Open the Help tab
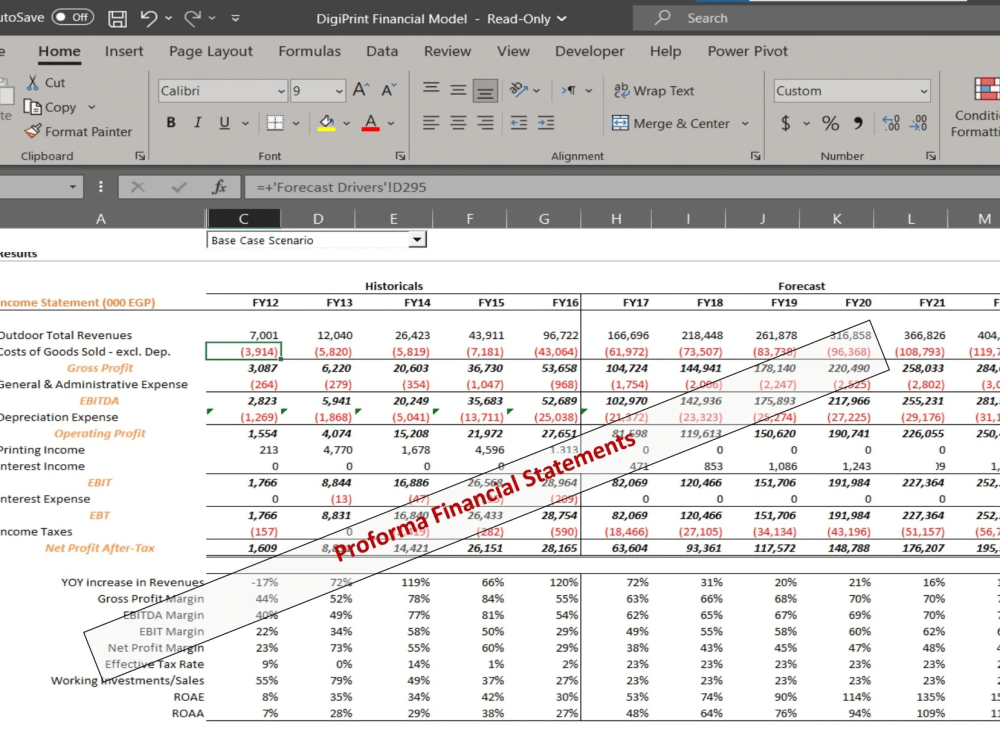 pos(665,51)
